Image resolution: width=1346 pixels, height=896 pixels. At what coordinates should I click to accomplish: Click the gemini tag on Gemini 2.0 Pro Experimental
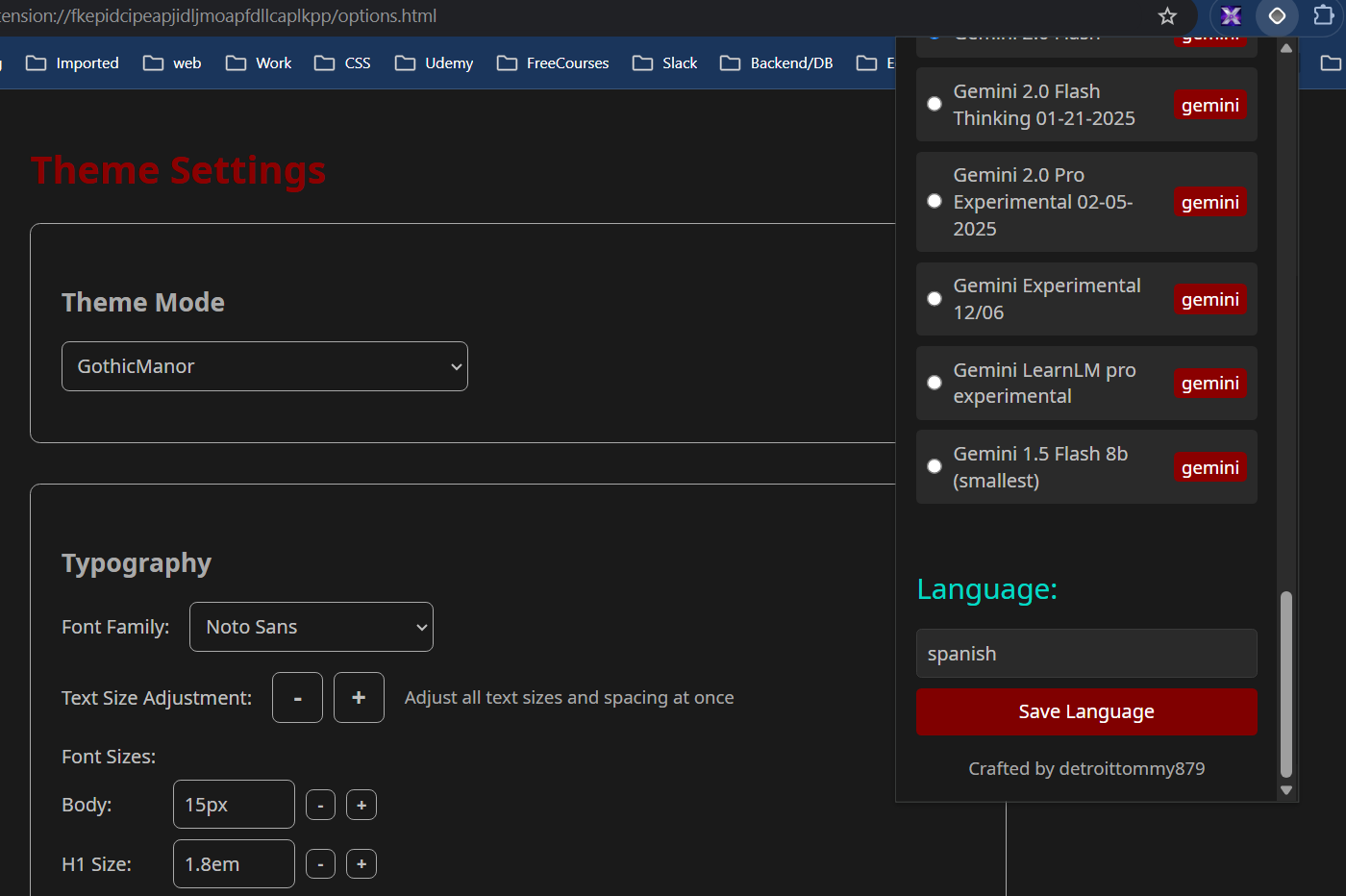[1210, 202]
